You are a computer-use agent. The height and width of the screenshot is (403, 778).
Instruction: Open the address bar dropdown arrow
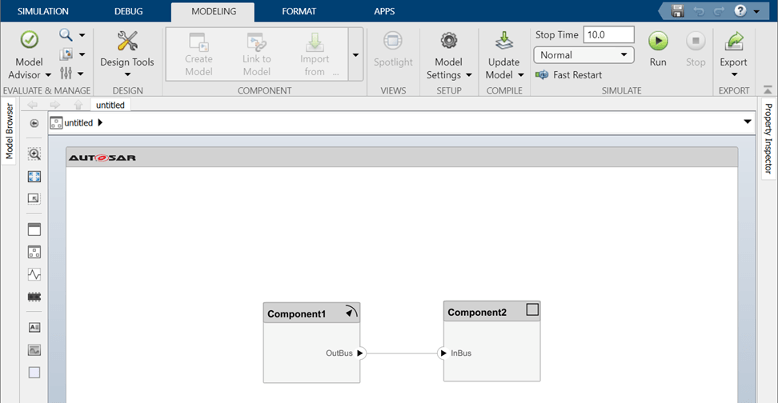(x=748, y=122)
